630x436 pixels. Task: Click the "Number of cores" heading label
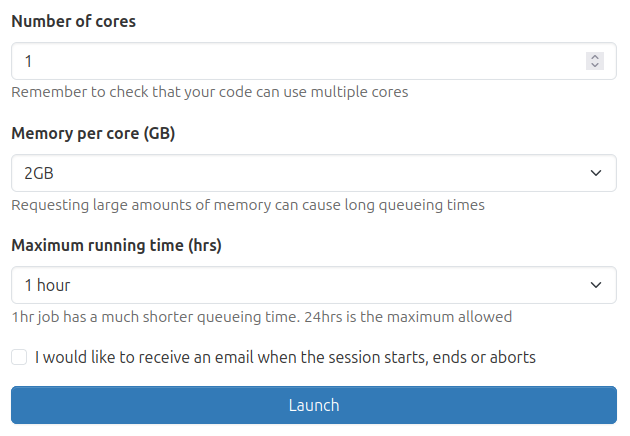[x=73, y=21]
